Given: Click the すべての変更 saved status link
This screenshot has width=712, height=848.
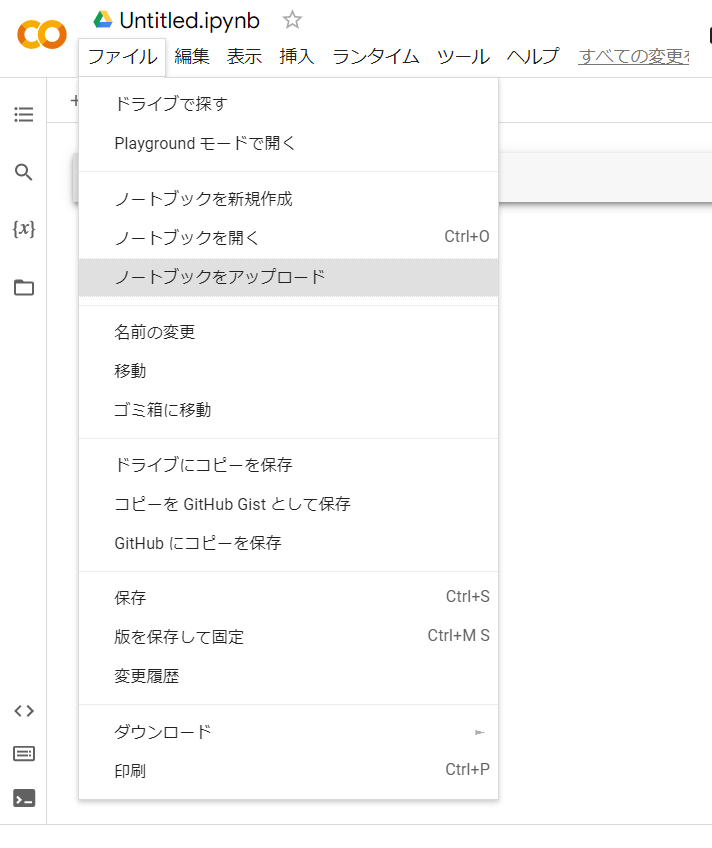Looking at the screenshot, I should [634, 57].
